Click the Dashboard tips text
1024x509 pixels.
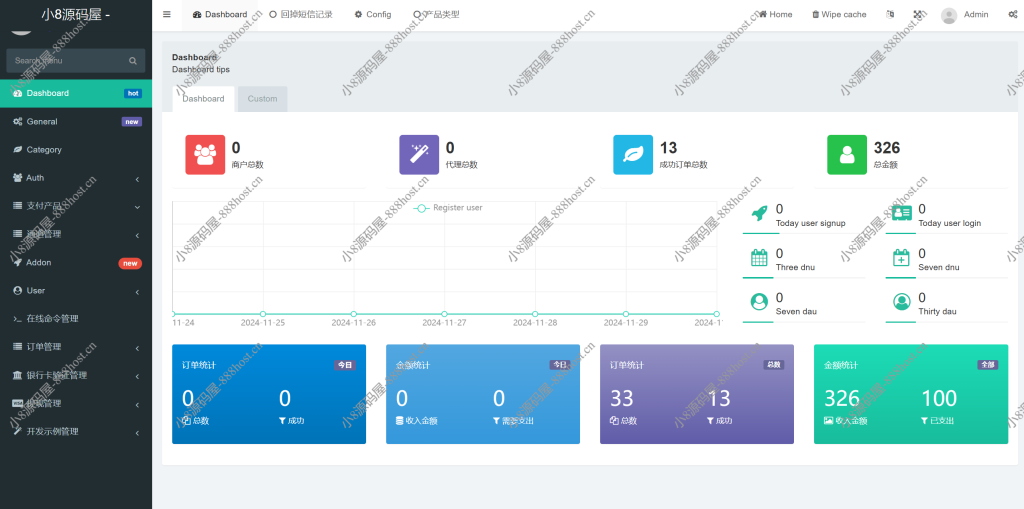[x=200, y=69]
